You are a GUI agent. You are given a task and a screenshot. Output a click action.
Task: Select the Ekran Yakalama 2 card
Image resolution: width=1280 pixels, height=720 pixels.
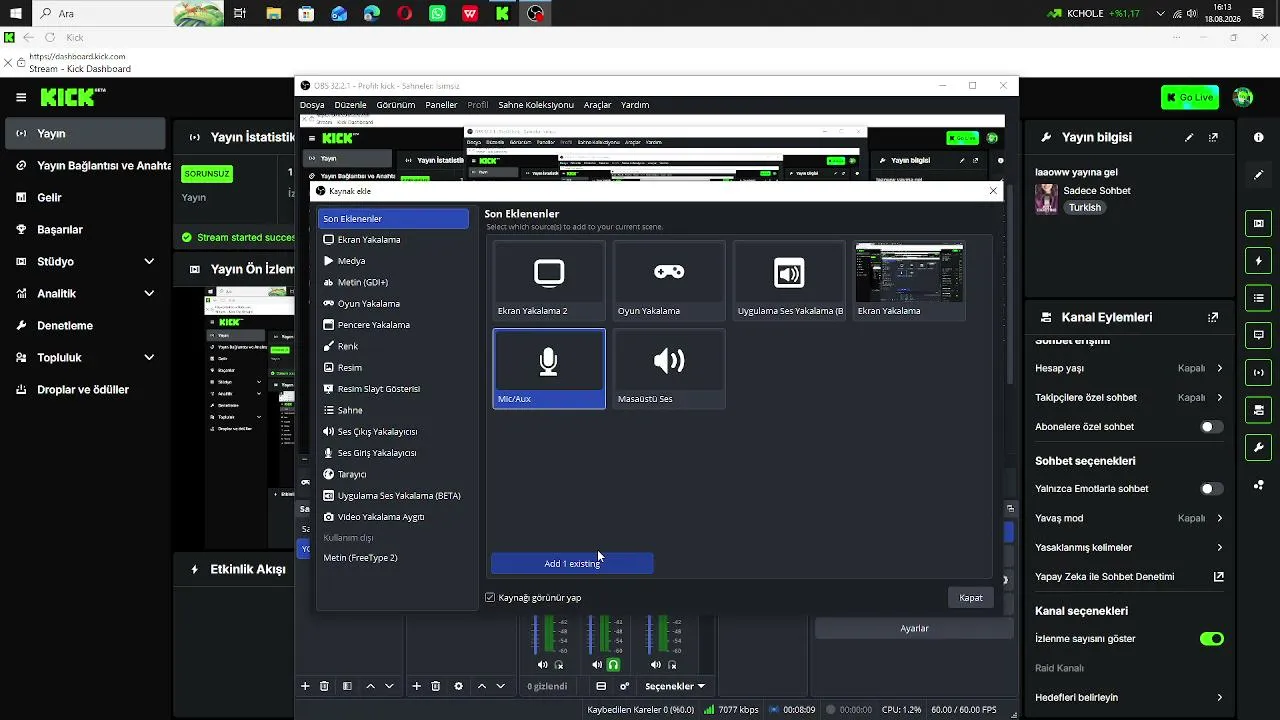tap(549, 280)
